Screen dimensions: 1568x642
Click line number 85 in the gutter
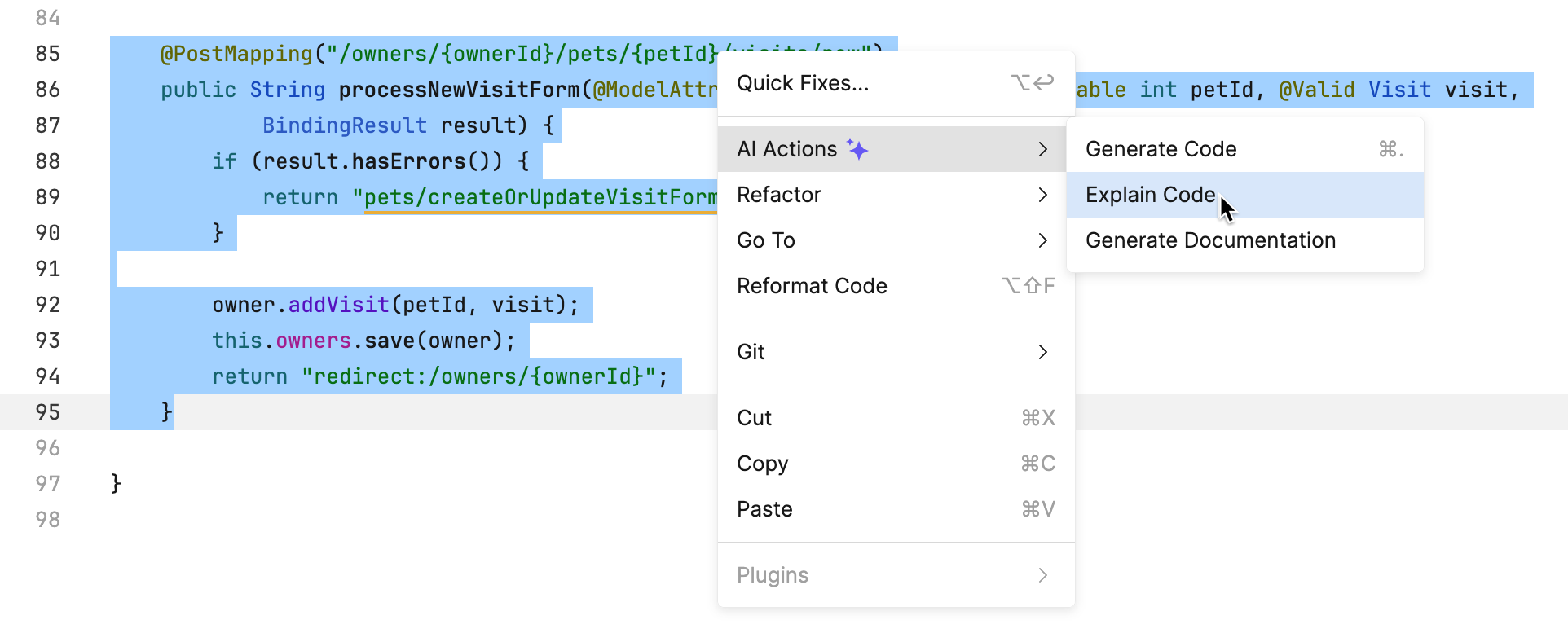click(48, 54)
